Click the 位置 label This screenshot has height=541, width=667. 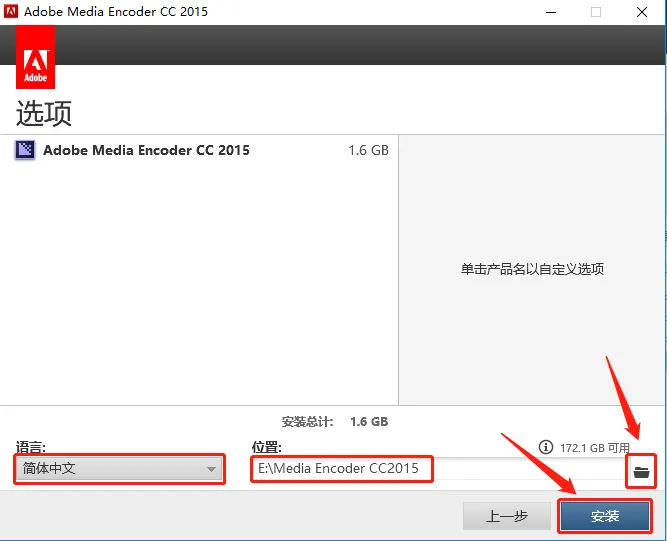pos(267,447)
